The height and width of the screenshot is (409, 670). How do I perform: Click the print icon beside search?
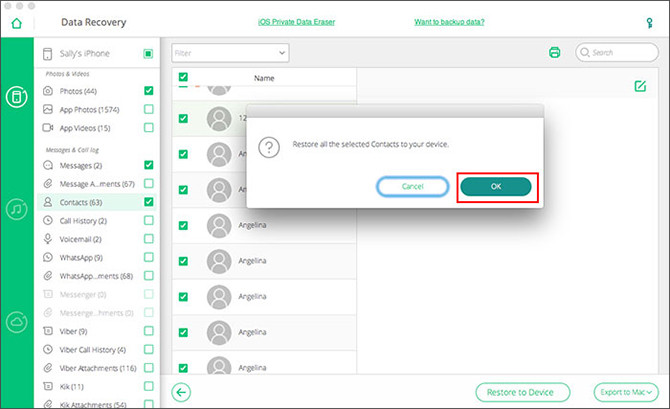click(554, 52)
